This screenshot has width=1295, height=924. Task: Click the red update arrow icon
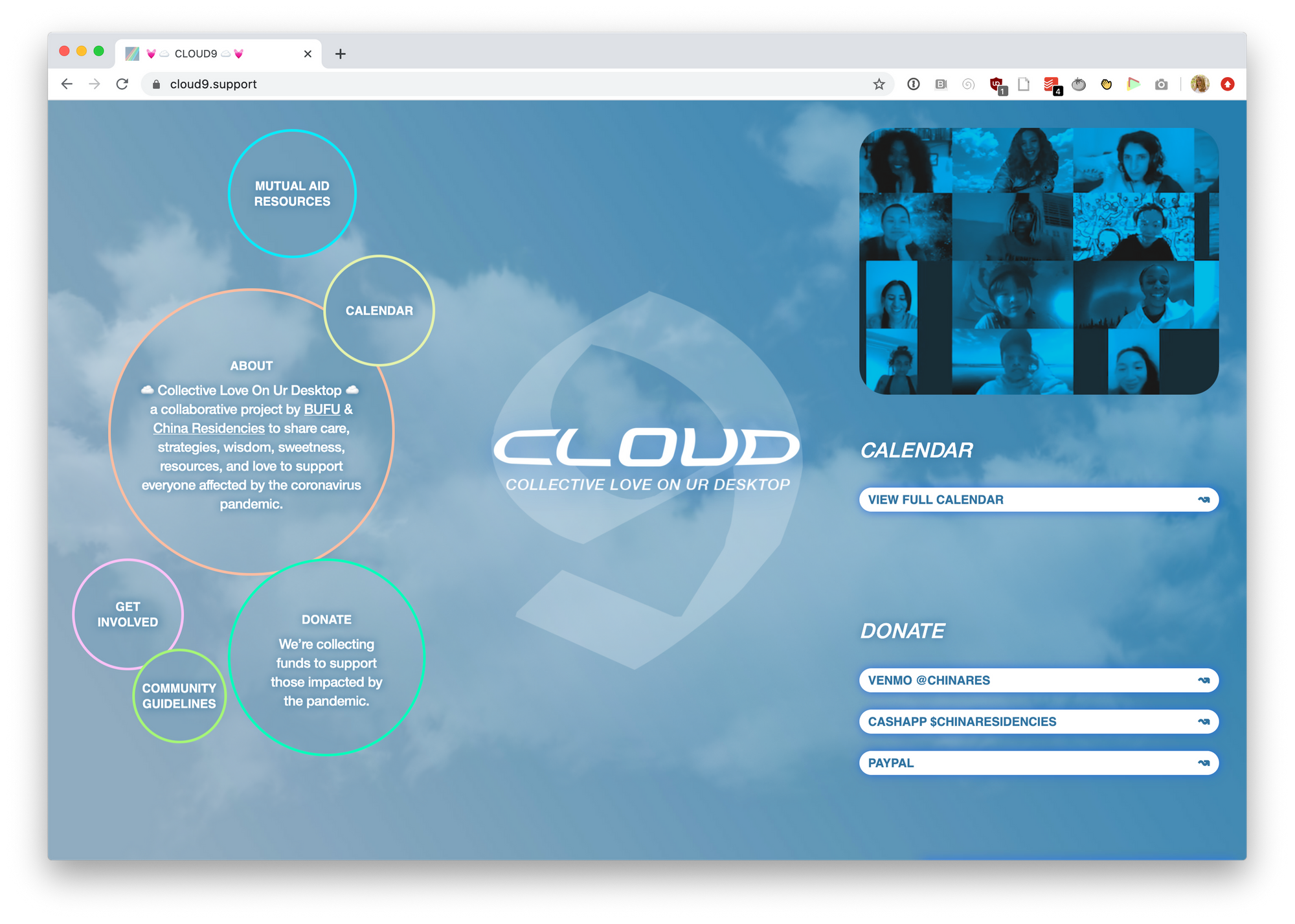coord(1227,84)
